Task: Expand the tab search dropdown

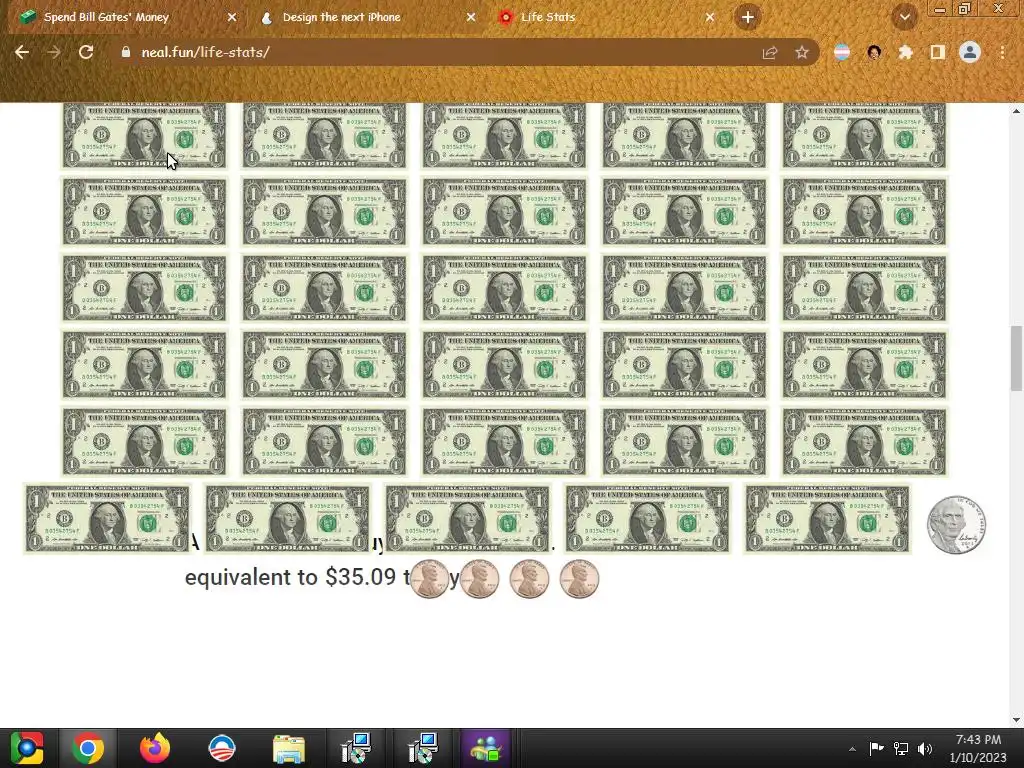Action: click(x=904, y=18)
